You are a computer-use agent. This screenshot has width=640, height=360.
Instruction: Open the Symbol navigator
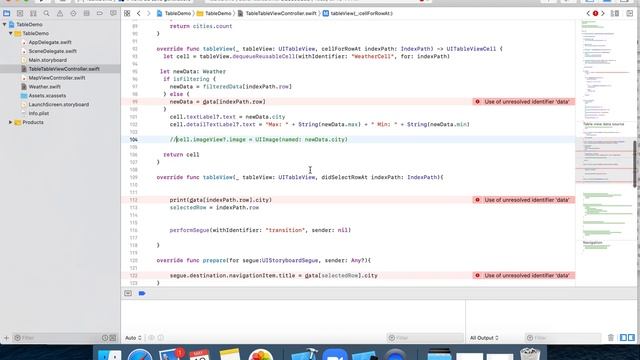33,13
